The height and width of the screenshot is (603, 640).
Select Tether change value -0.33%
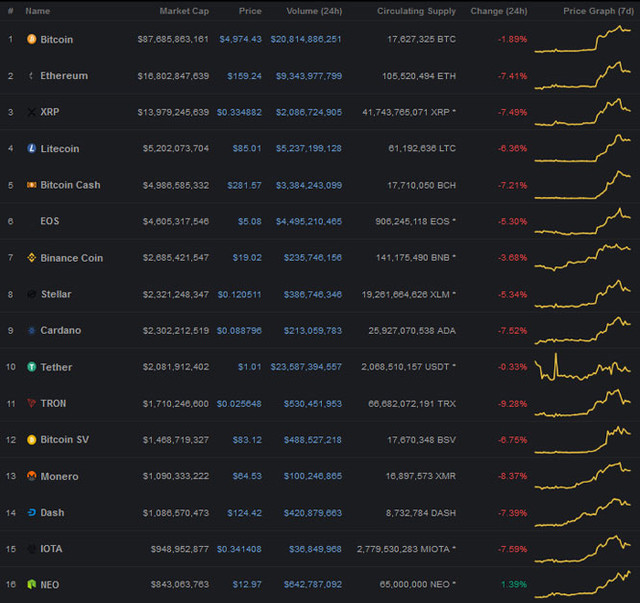click(513, 367)
